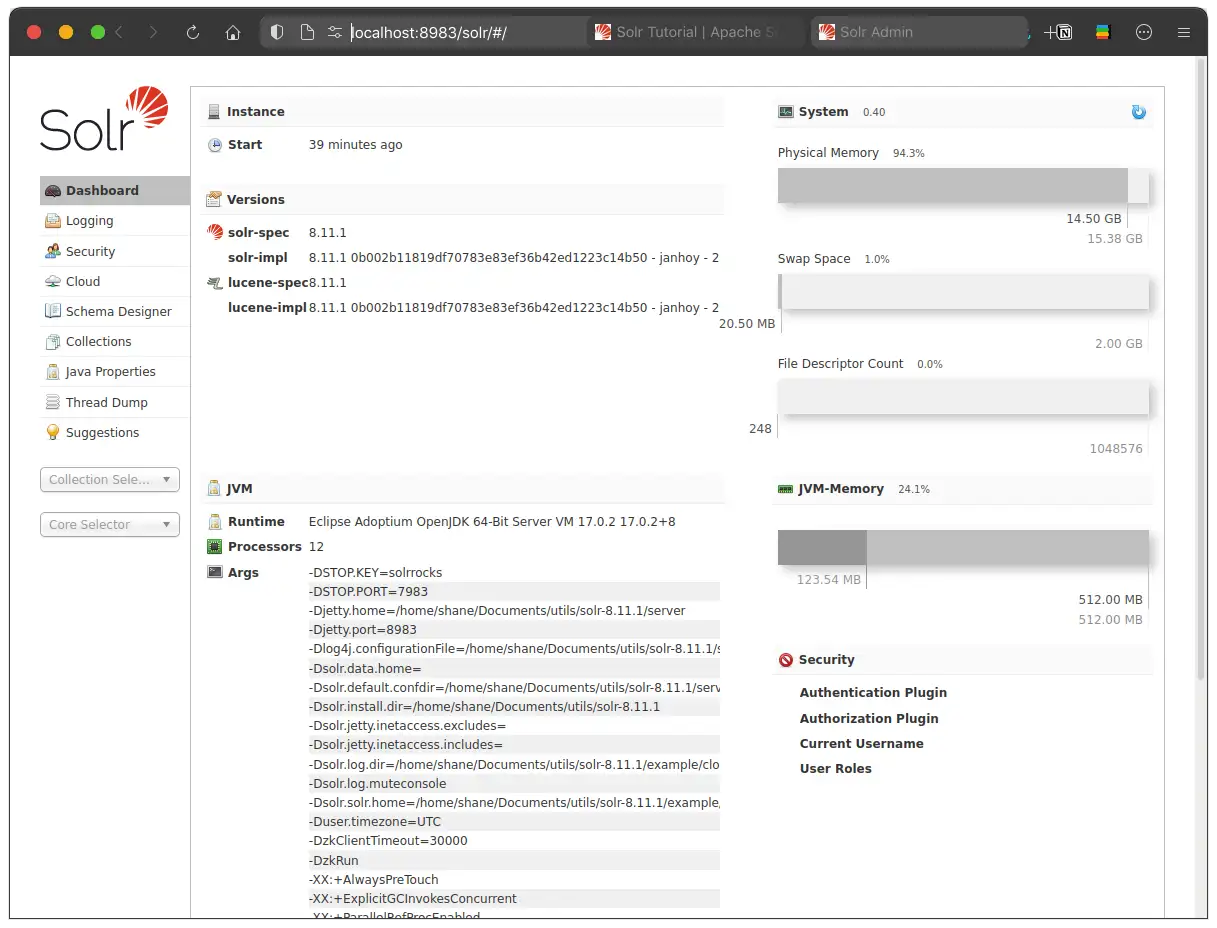Click the '39 minutes ago' start value
1217x928 pixels.
point(356,145)
